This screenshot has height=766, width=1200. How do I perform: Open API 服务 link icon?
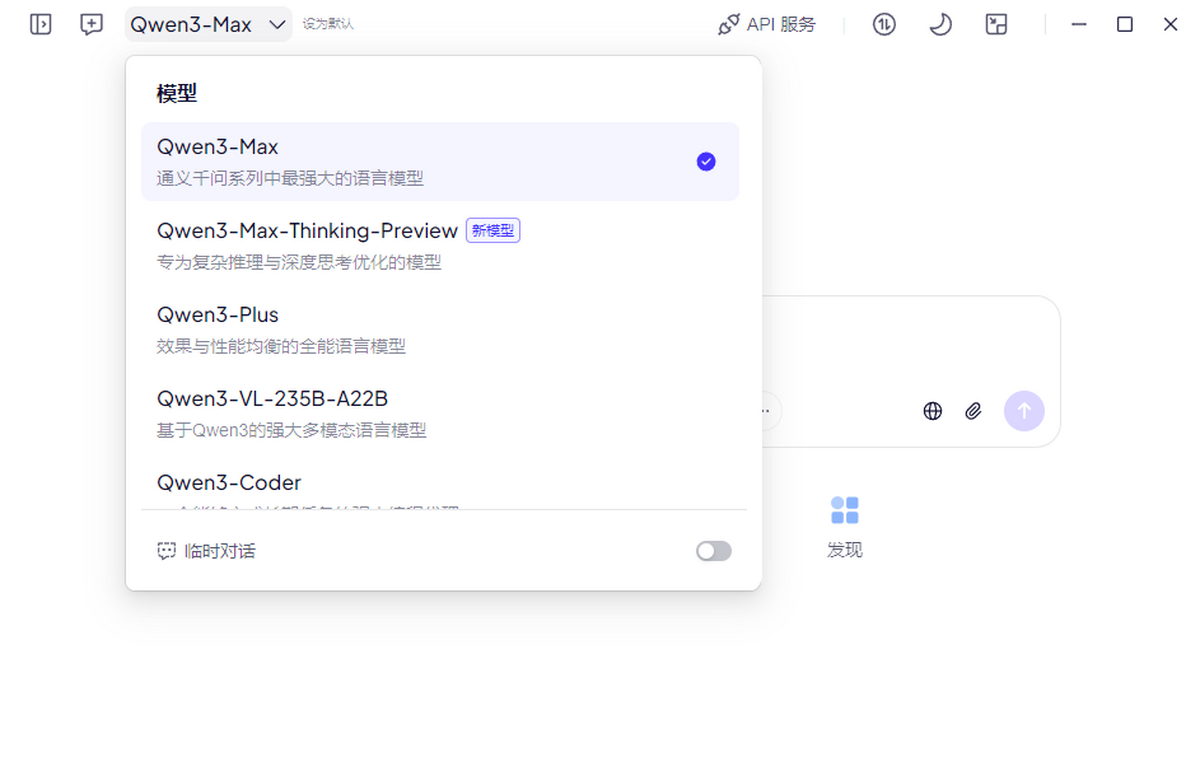click(x=729, y=25)
